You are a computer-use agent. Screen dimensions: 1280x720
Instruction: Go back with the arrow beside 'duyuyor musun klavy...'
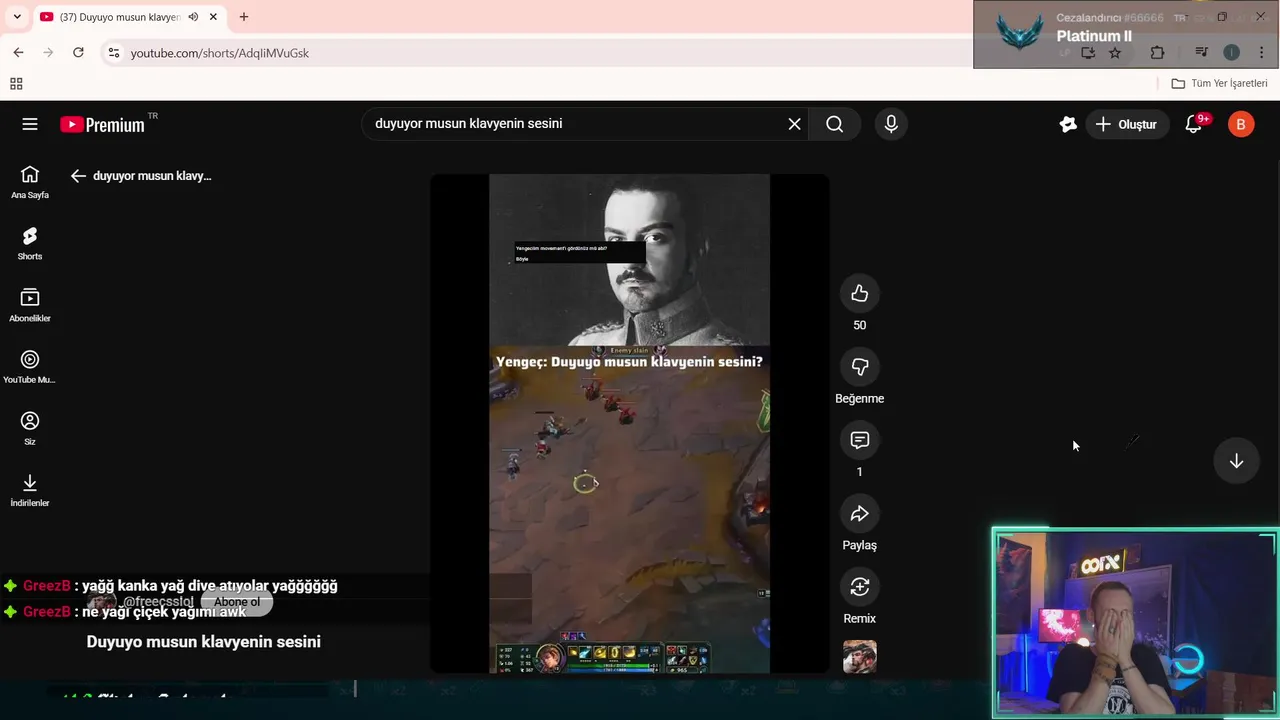point(78,176)
